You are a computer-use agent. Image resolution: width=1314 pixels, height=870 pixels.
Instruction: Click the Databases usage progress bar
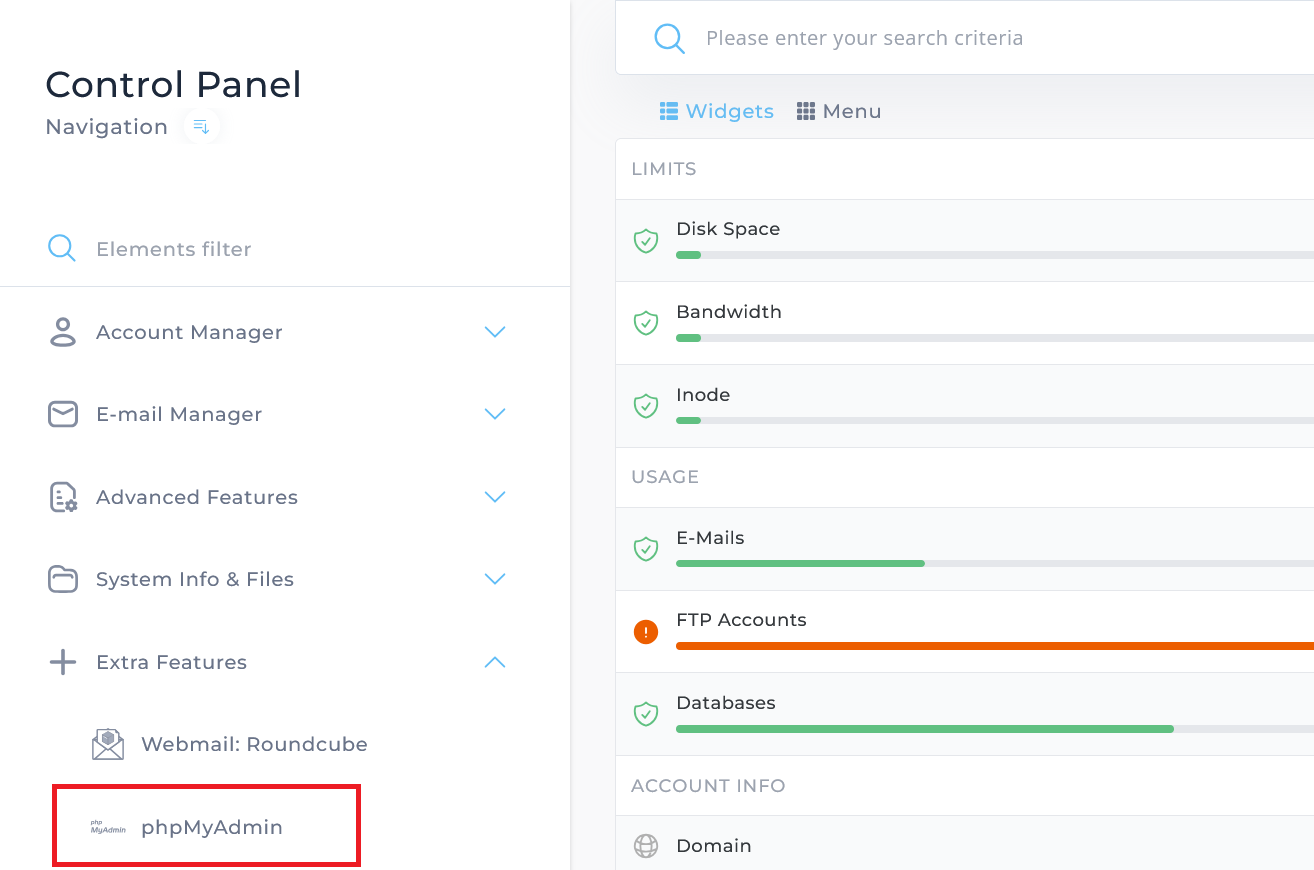tap(925, 729)
